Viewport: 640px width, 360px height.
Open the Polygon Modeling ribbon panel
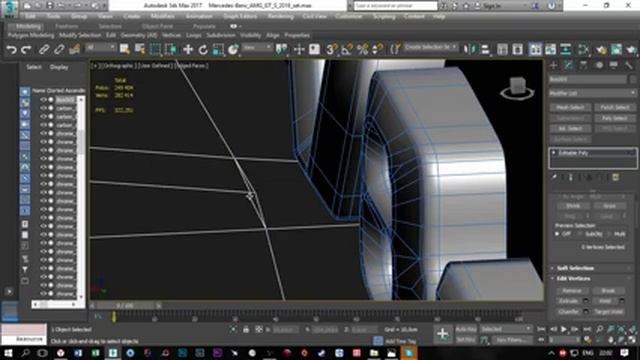pos(31,36)
